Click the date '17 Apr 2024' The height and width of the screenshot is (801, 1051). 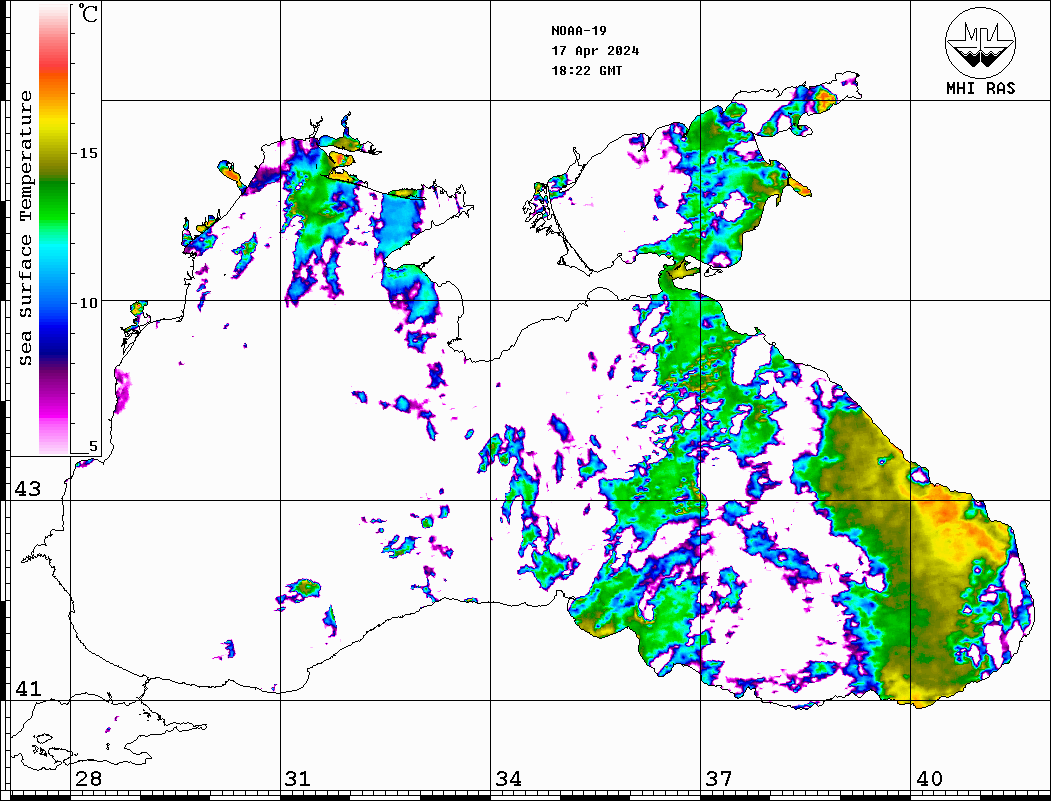595,51
